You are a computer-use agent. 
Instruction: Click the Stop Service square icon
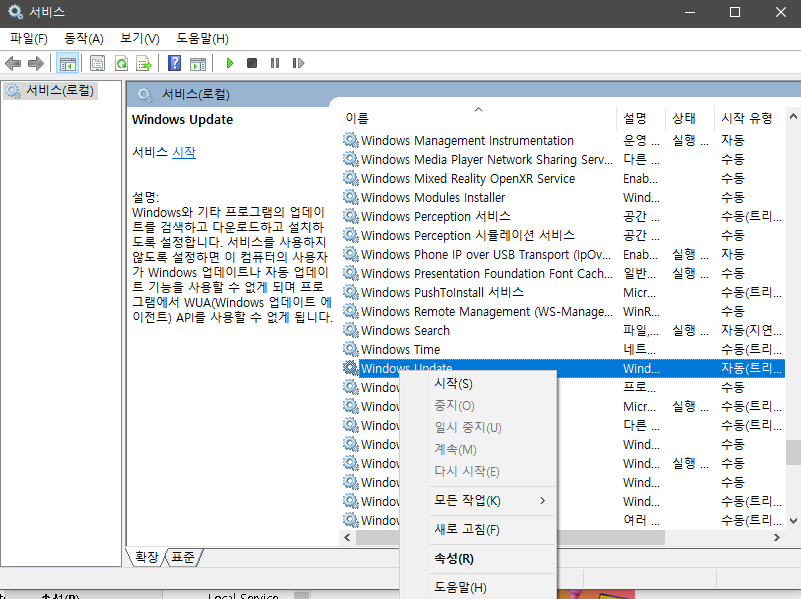coord(252,63)
